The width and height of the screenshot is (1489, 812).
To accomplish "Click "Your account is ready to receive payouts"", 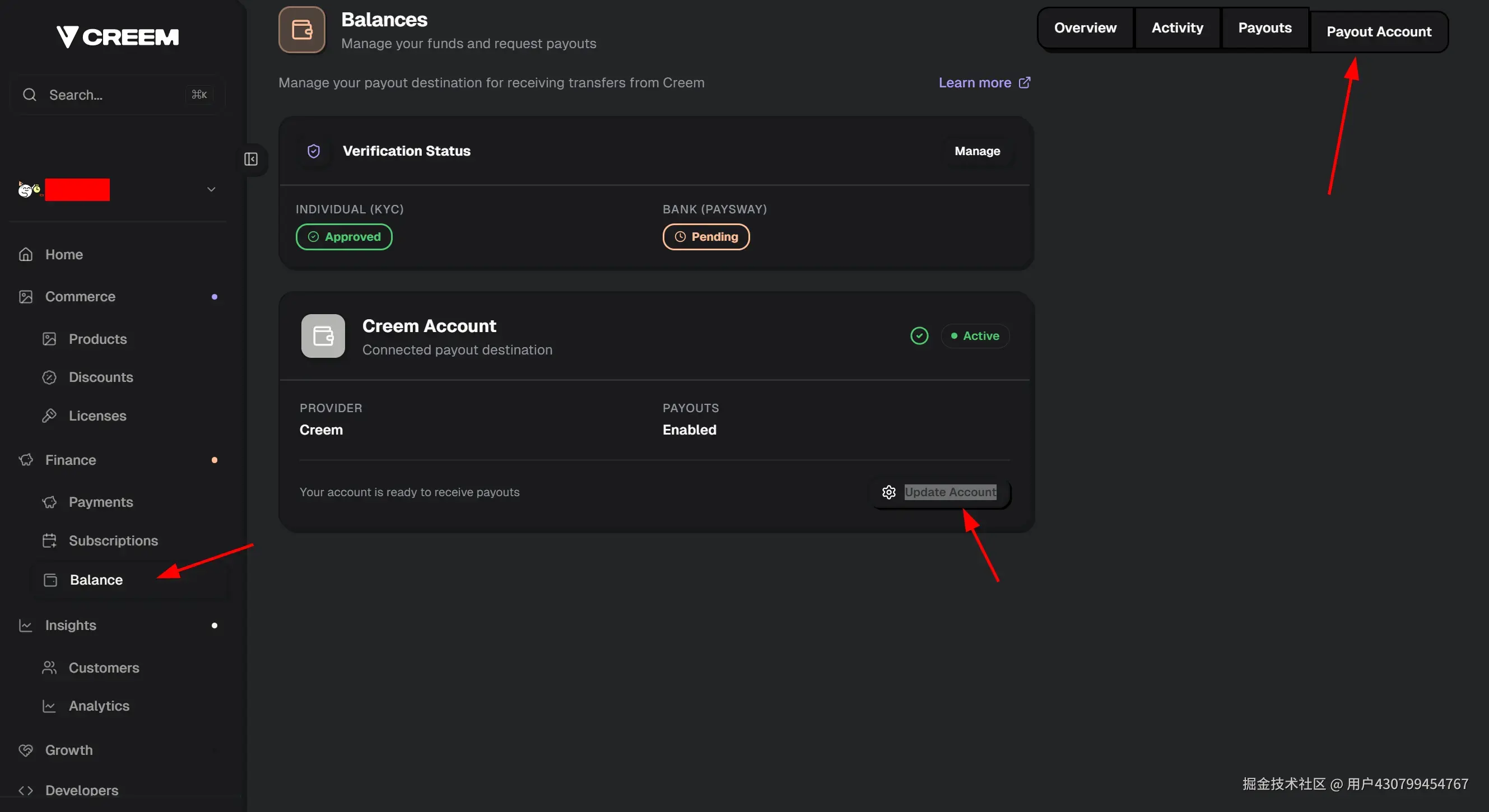I will pos(410,492).
